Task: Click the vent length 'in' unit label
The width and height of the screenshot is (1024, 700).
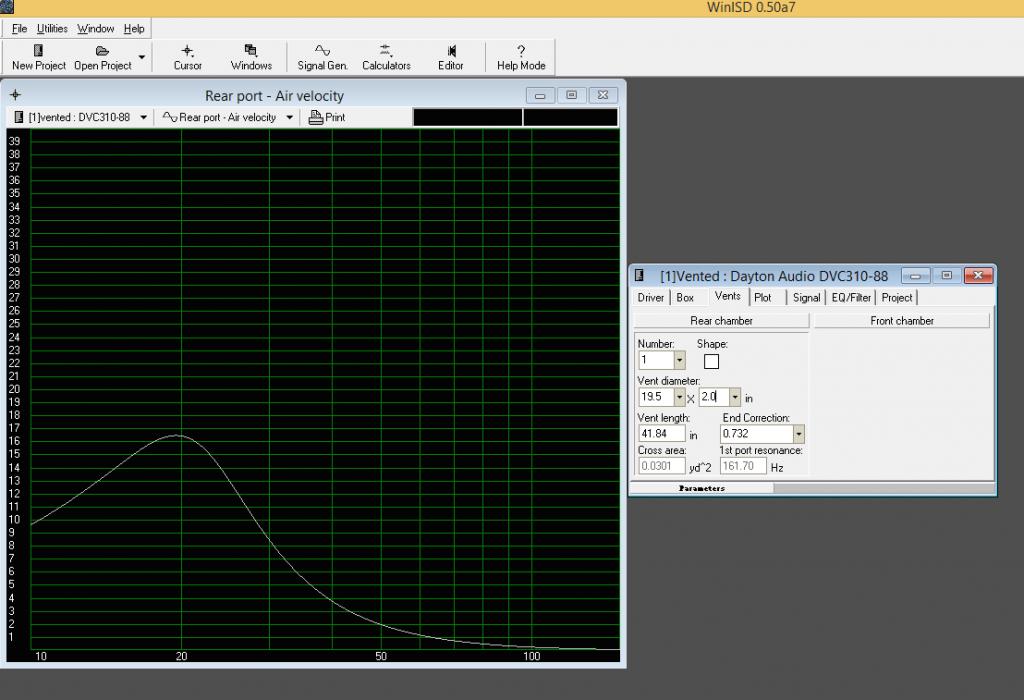Action: [x=694, y=435]
